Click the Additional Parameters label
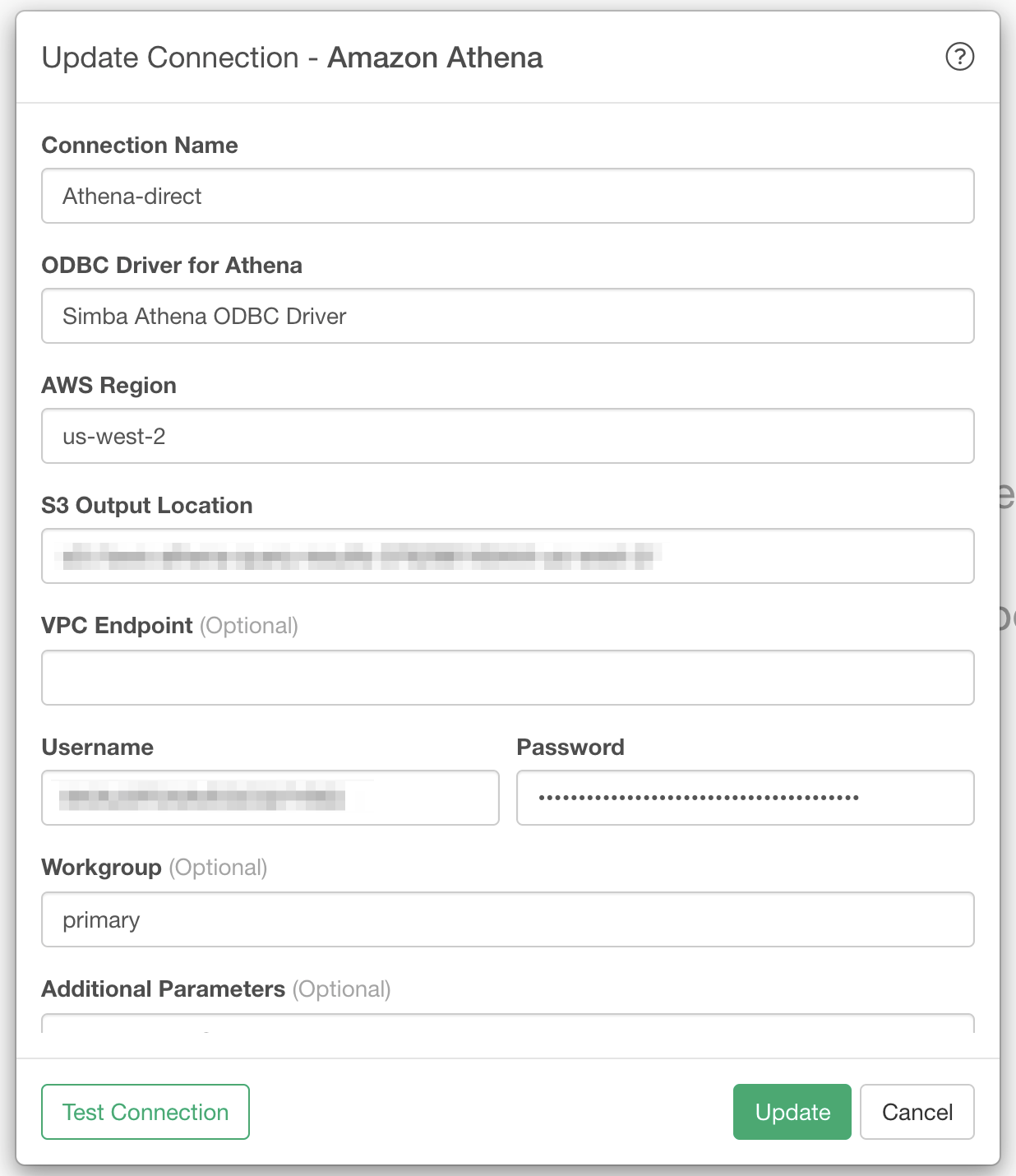 coord(164,989)
